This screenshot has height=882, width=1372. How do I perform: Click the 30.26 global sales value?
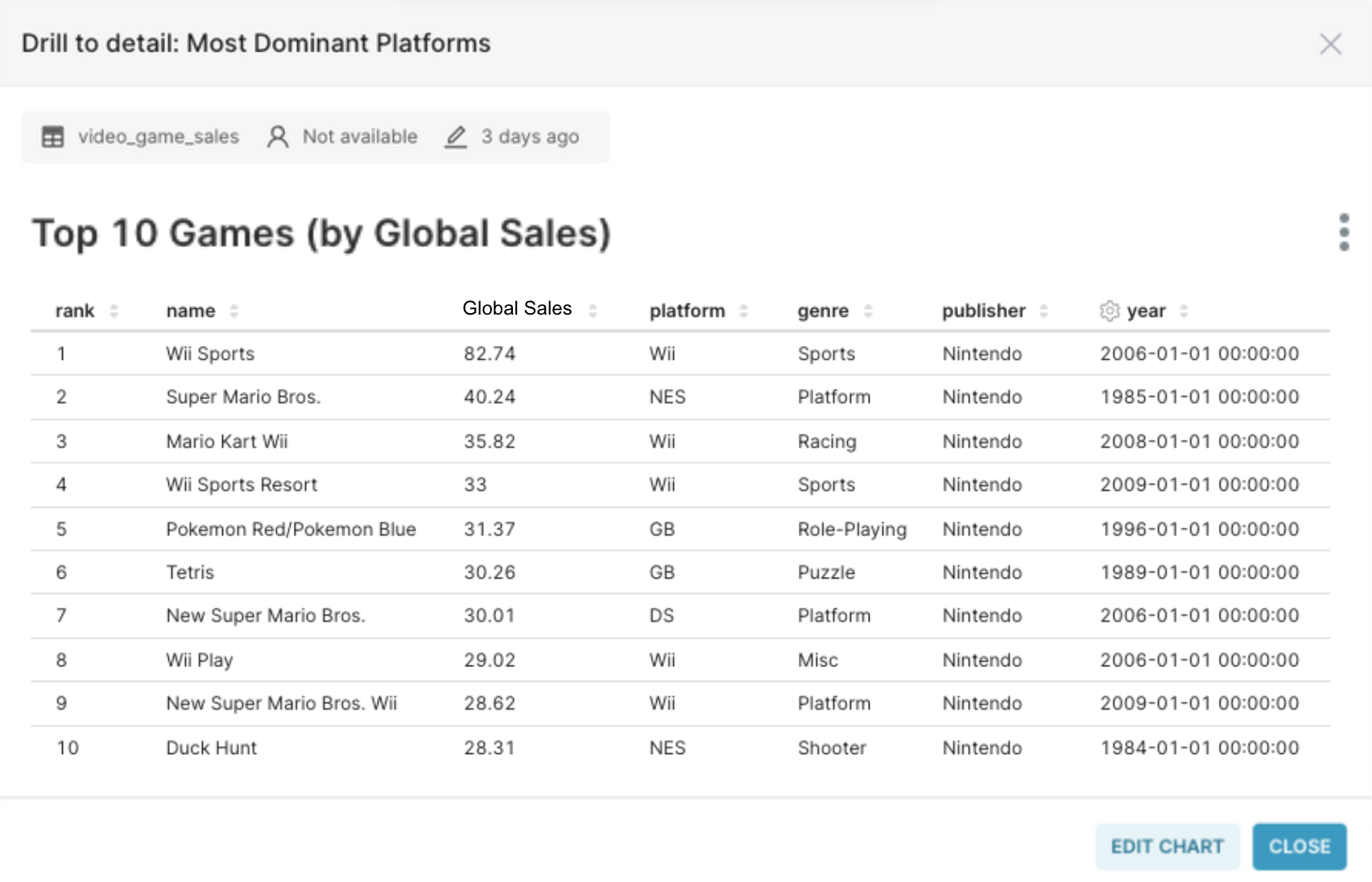pyautogui.click(x=490, y=572)
